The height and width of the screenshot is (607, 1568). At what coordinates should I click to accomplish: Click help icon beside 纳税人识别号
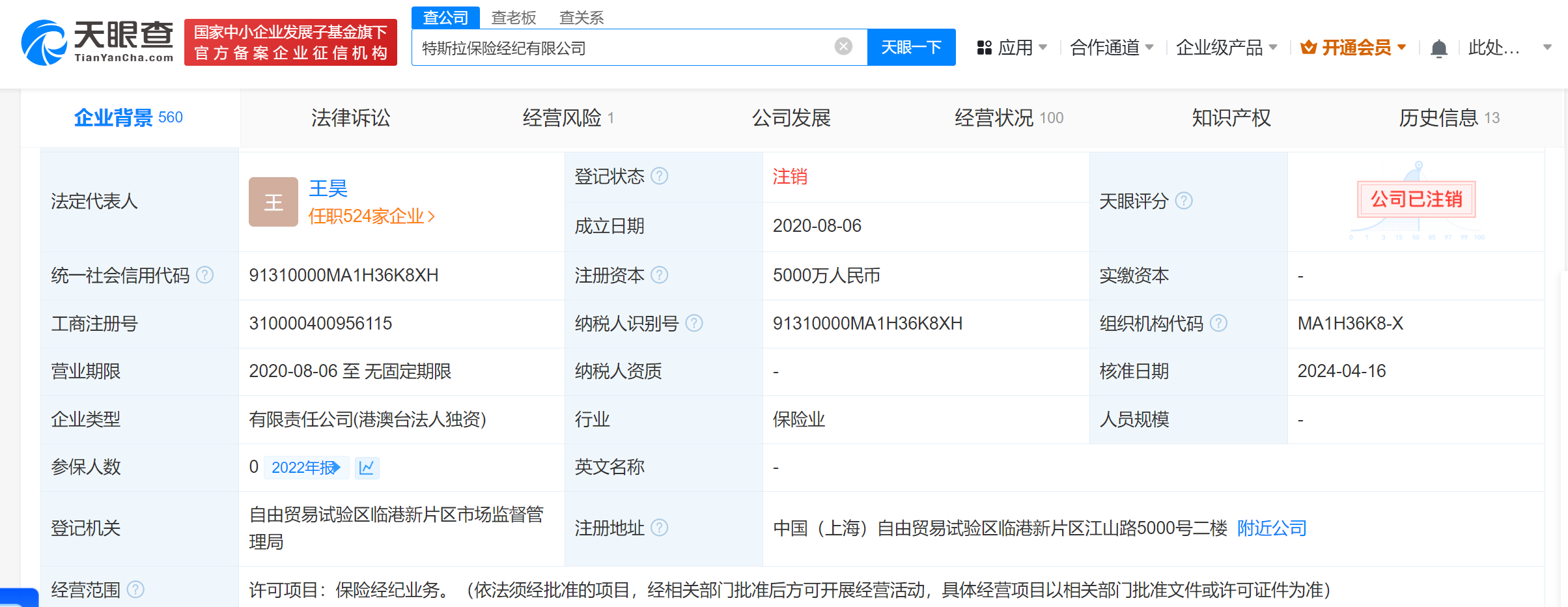(x=694, y=323)
